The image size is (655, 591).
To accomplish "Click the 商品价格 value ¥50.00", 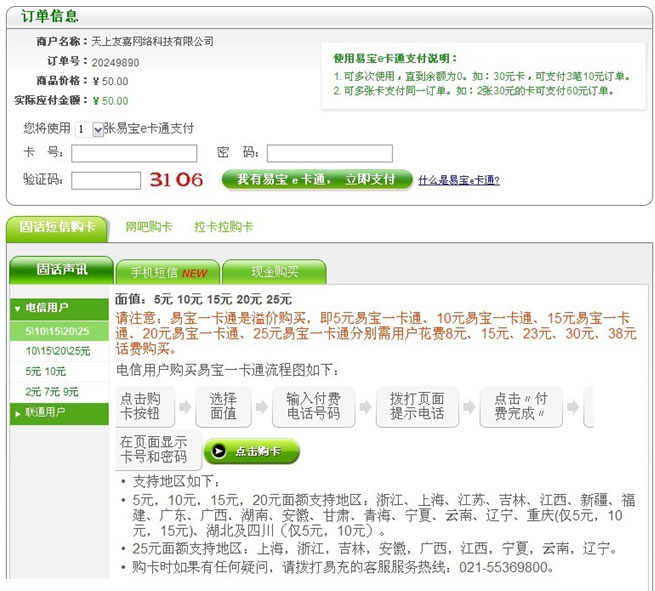I will point(110,81).
